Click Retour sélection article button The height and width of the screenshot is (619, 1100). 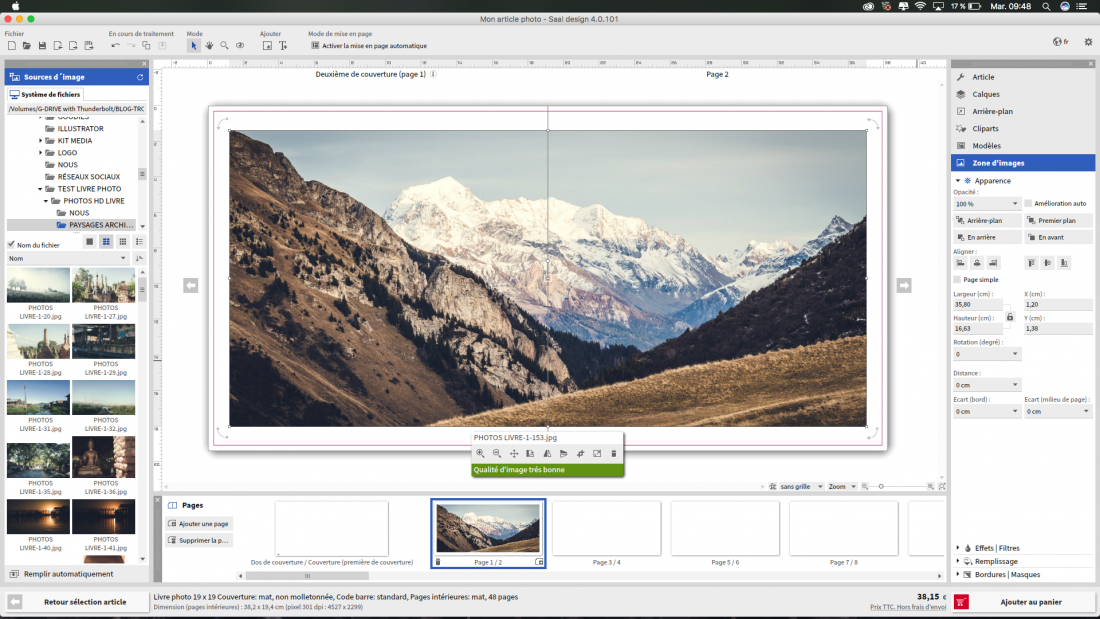click(x=85, y=602)
